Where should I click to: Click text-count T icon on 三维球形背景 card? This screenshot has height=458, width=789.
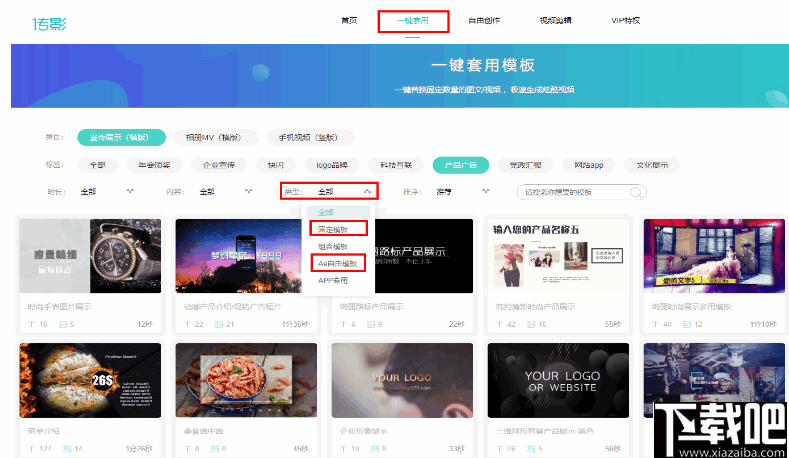pos(500,448)
